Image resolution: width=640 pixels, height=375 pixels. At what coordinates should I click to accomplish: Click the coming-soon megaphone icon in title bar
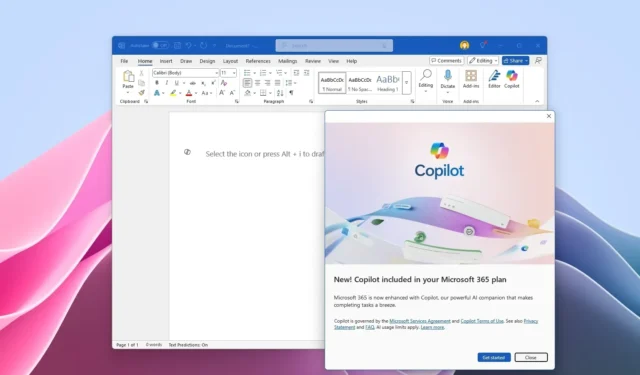click(483, 45)
